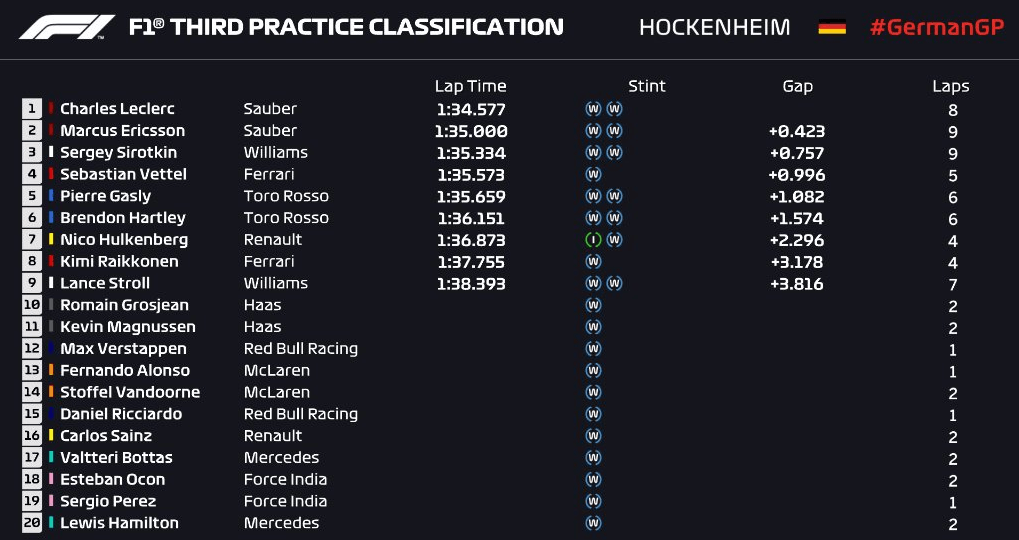Click Raikkonen's wet tyre stint icon
This screenshot has width=1019, height=540.
click(x=593, y=261)
